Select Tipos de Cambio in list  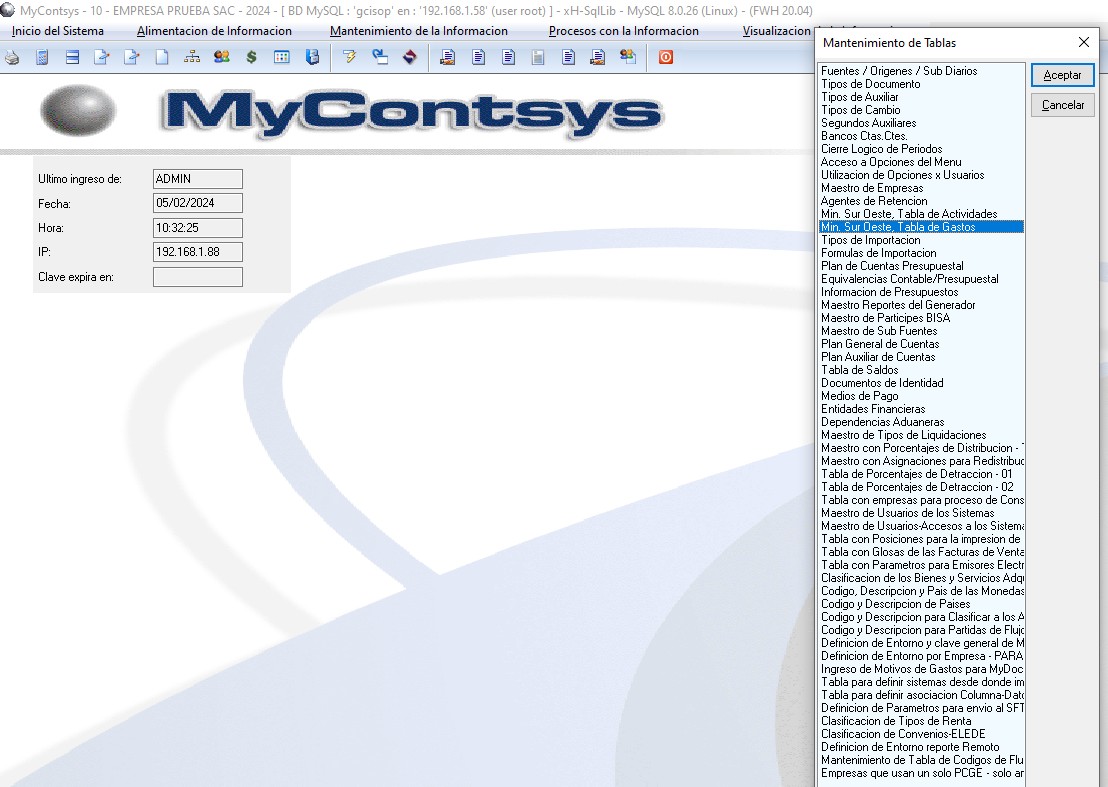860,110
